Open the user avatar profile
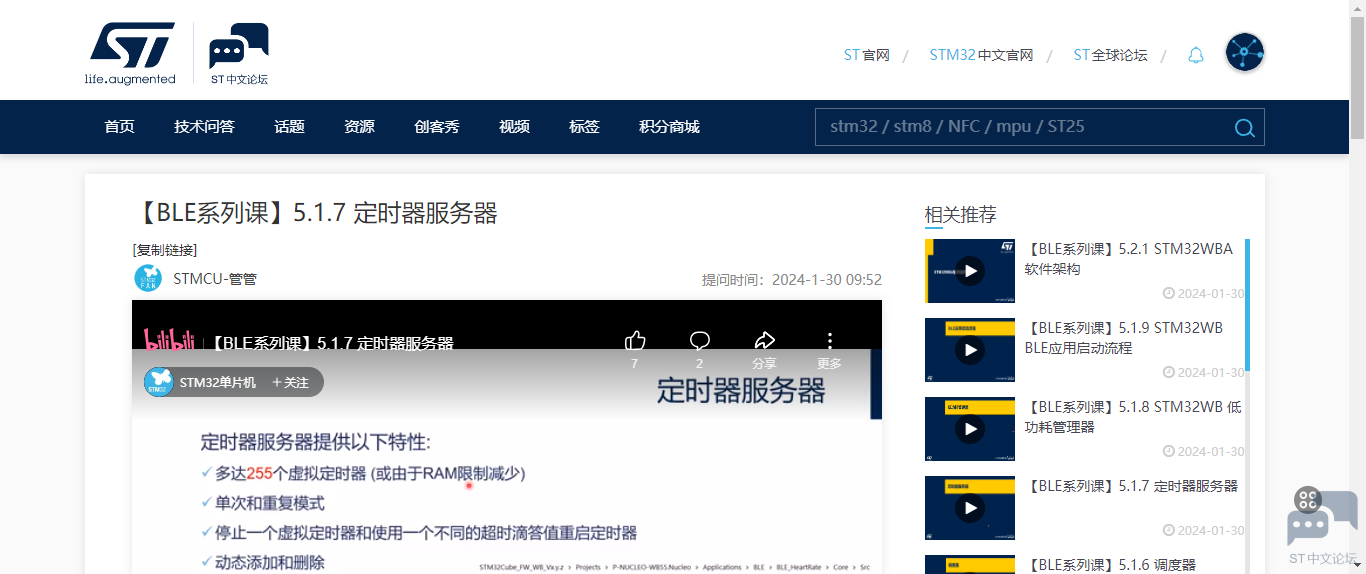Image resolution: width=1366 pixels, height=574 pixels. pyautogui.click(x=1245, y=52)
